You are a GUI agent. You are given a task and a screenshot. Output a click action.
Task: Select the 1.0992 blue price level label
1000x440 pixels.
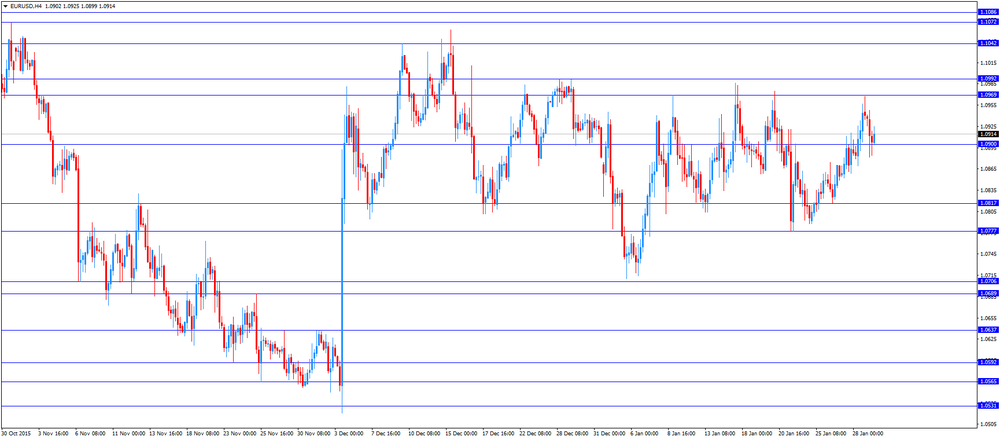coord(987,79)
